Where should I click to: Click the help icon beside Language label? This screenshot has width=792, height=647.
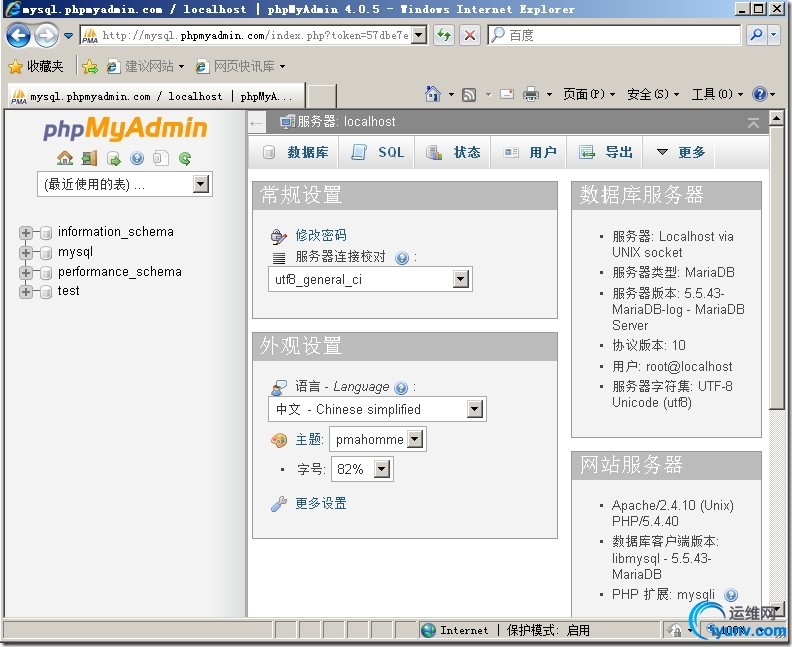pos(401,388)
